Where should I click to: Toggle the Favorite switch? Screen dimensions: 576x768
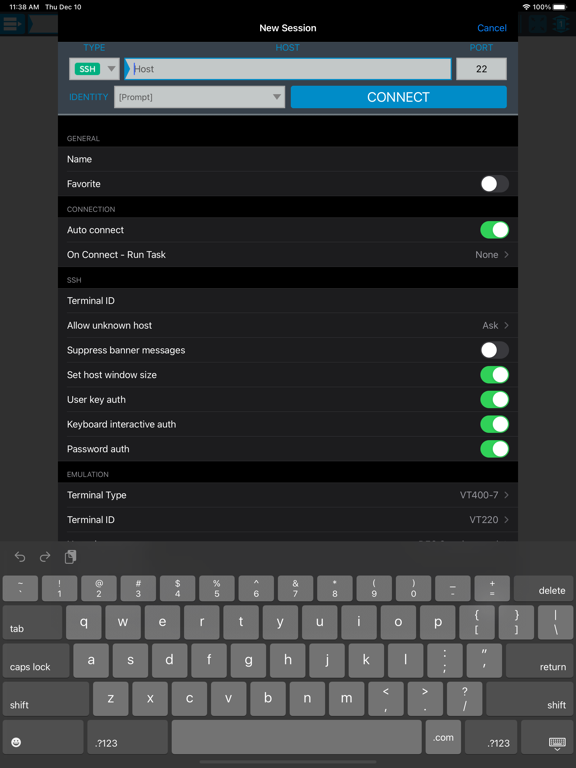494,184
